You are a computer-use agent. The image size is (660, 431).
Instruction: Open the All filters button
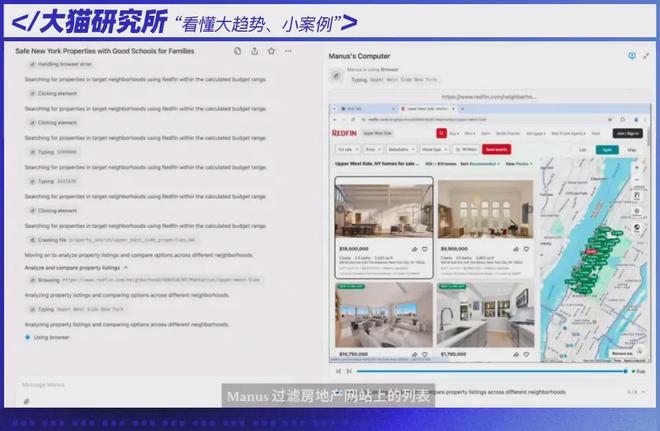pos(466,149)
